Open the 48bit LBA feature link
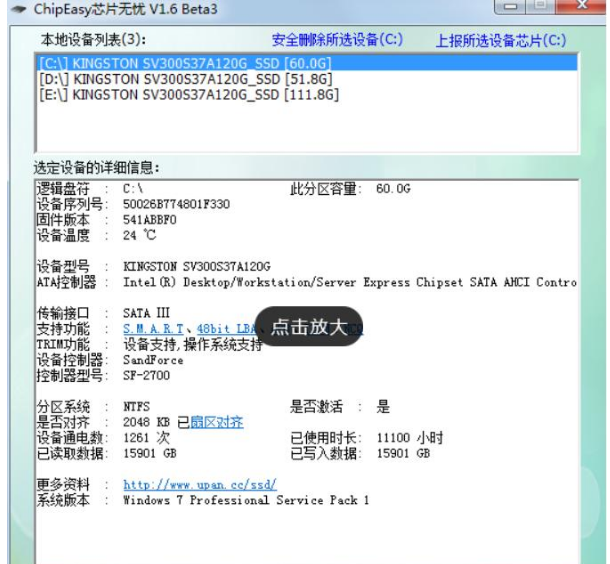The width and height of the screenshot is (610, 564). pyautogui.click(x=226, y=329)
